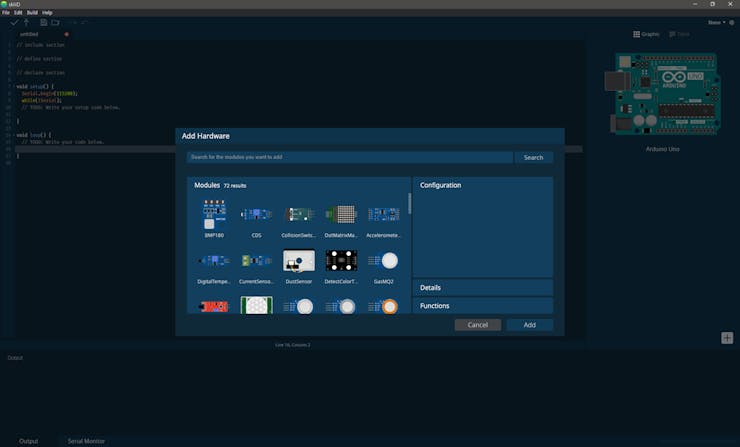This screenshot has width=740, height=447.
Task: Select the untitled editor tab
Action: pyautogui.click(x=29, y=34)
